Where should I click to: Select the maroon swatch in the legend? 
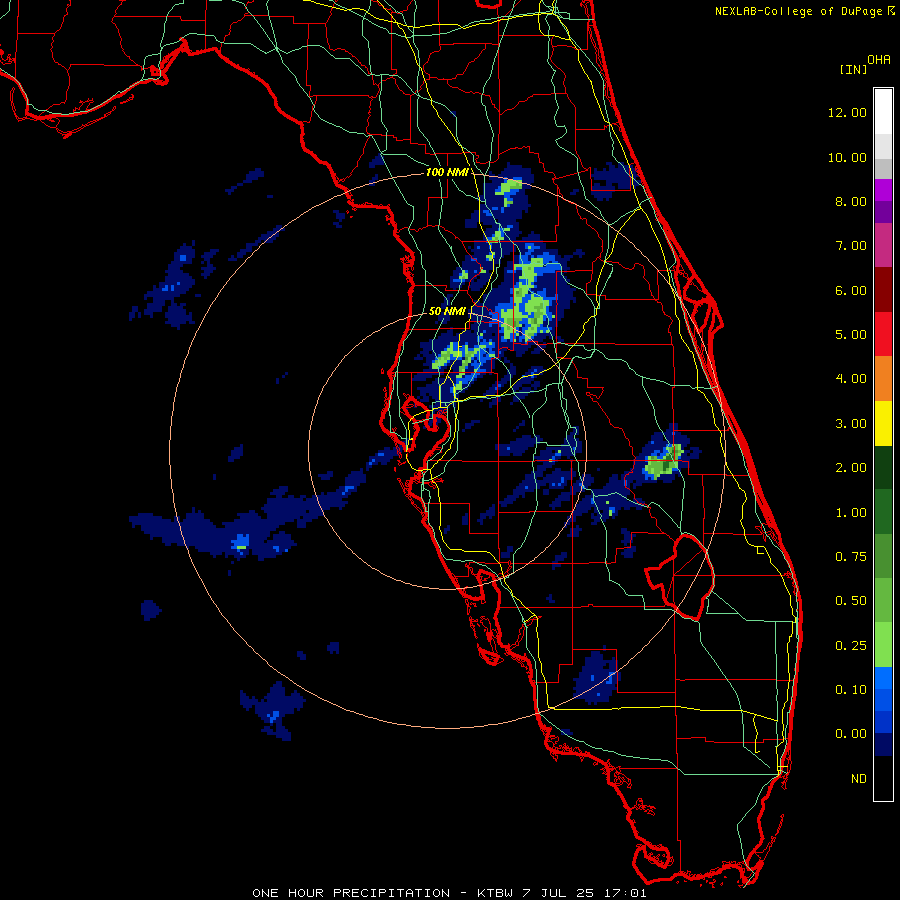click(883, 290)
